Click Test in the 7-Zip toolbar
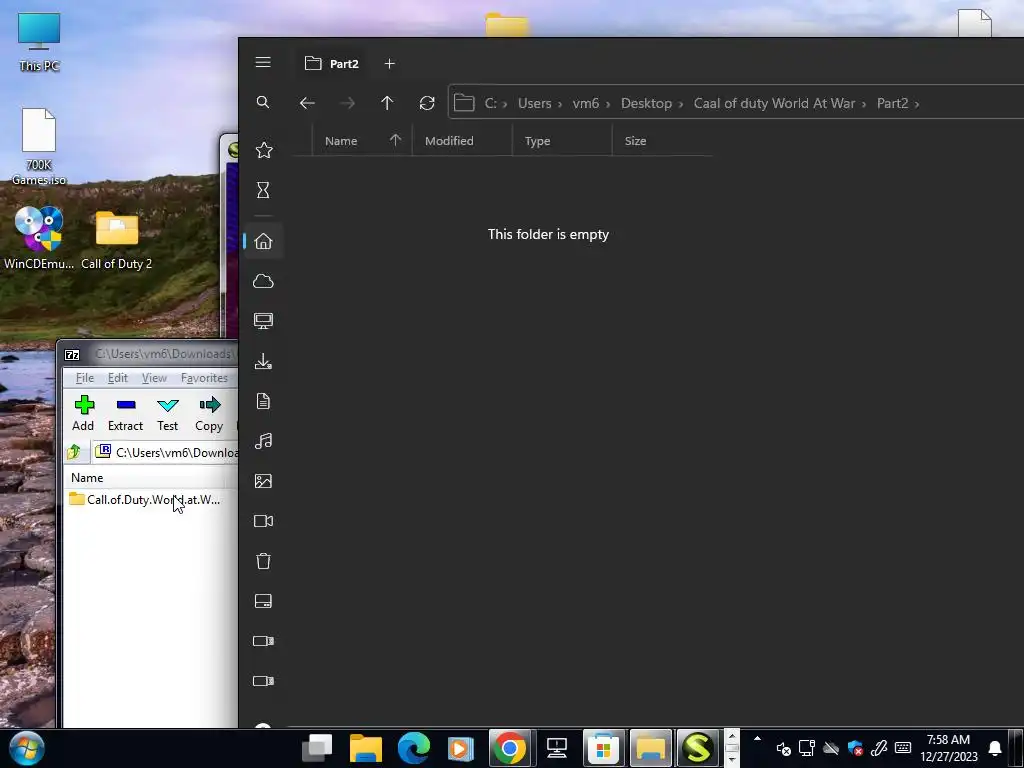 click(167, 413)
